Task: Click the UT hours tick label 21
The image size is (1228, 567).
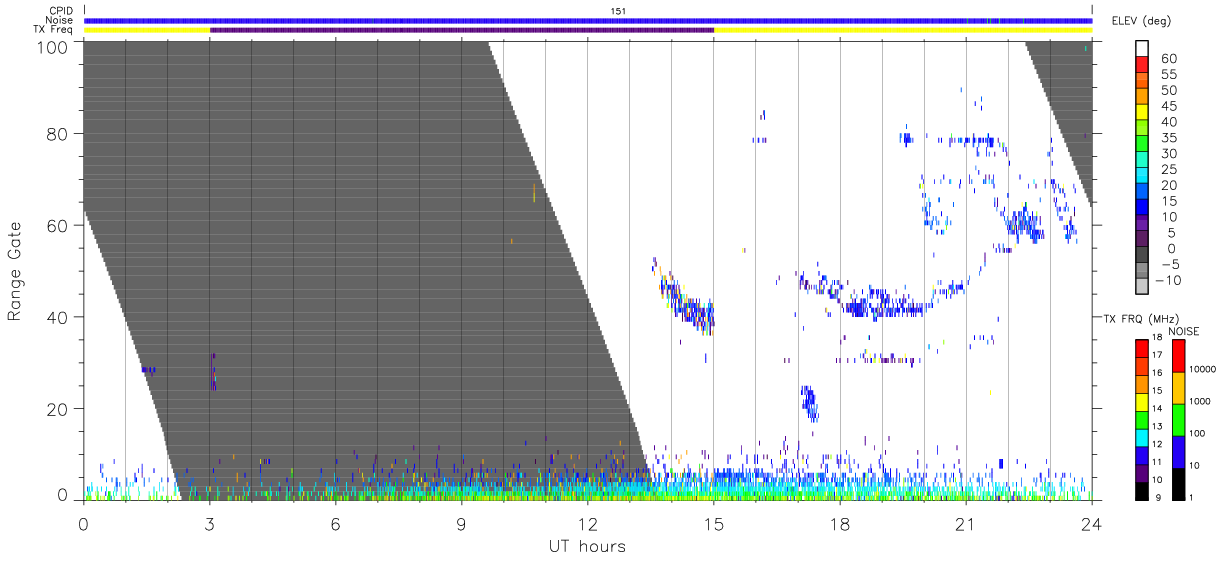Action: [966, 524]
